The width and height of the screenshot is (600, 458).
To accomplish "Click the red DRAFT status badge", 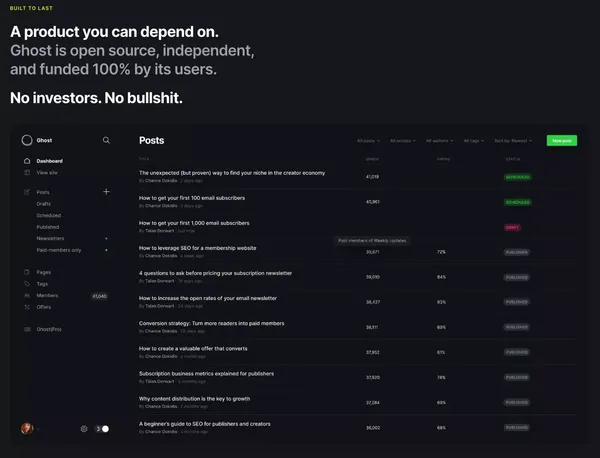I will [512, 227].
